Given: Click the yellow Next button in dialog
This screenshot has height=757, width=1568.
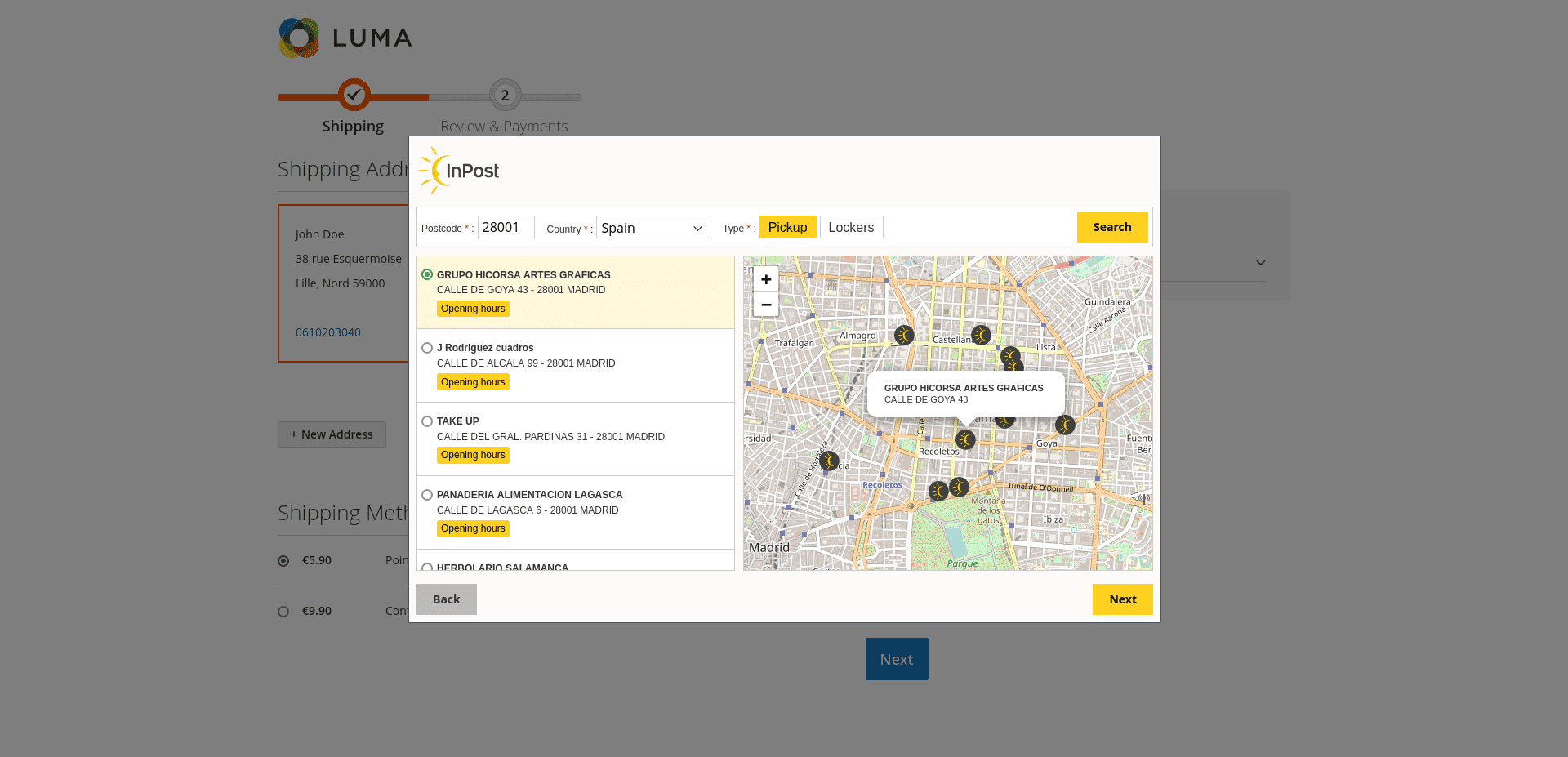Looking at the screenshot, I should click(x=1122, y=599).
